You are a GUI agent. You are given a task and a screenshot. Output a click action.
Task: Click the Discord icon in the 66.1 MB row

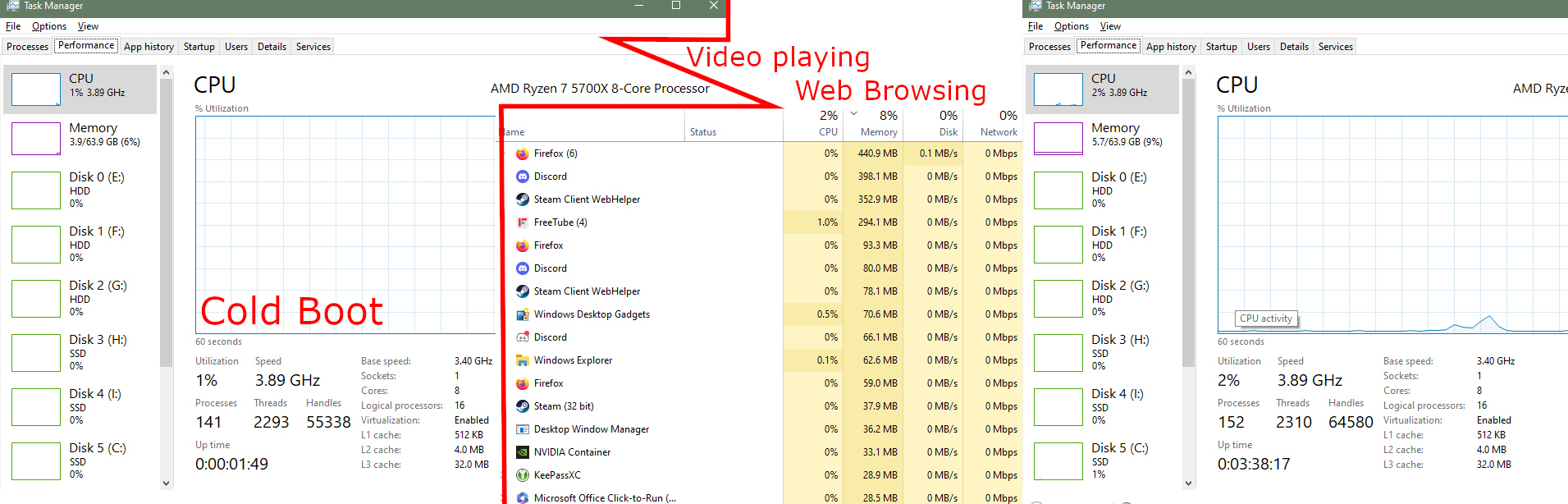[522, 337]
